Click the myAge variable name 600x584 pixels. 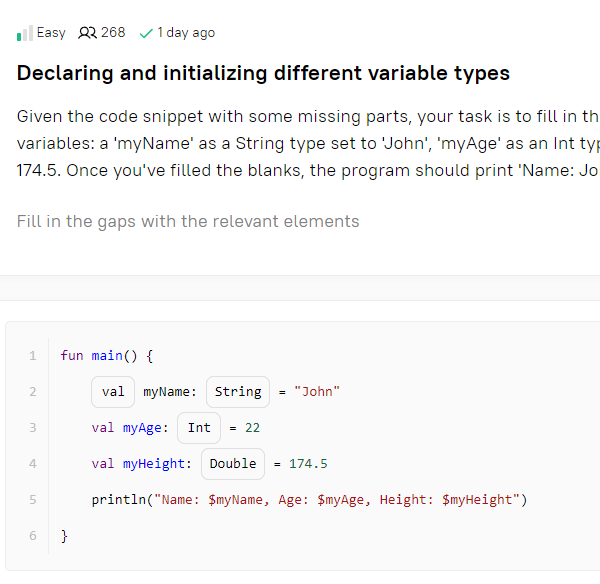[142, 428]
